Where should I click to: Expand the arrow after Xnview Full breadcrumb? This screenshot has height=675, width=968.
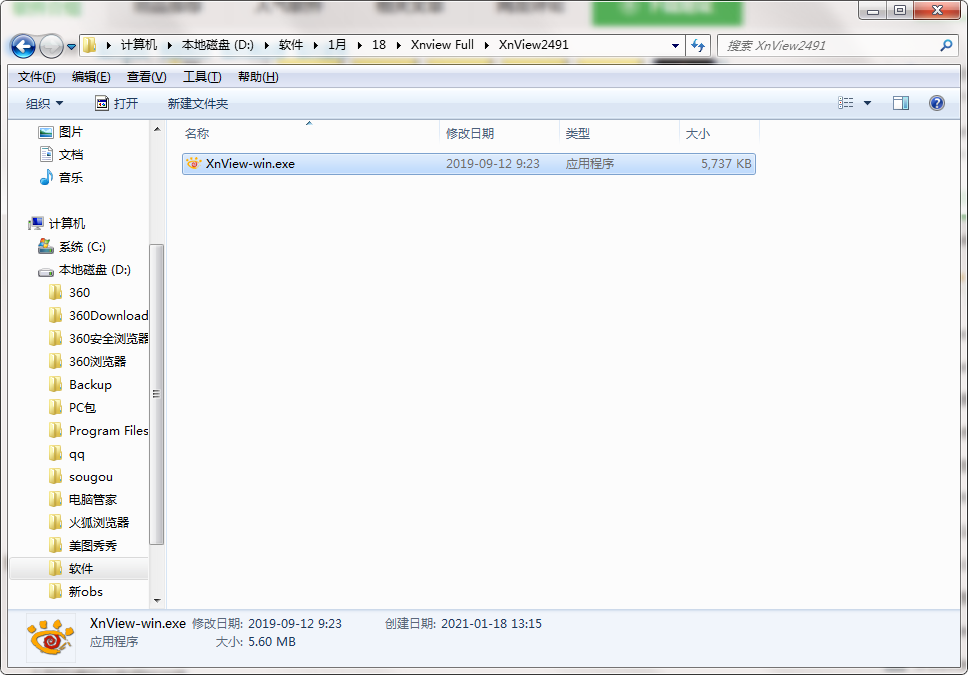tap(486, 45)
